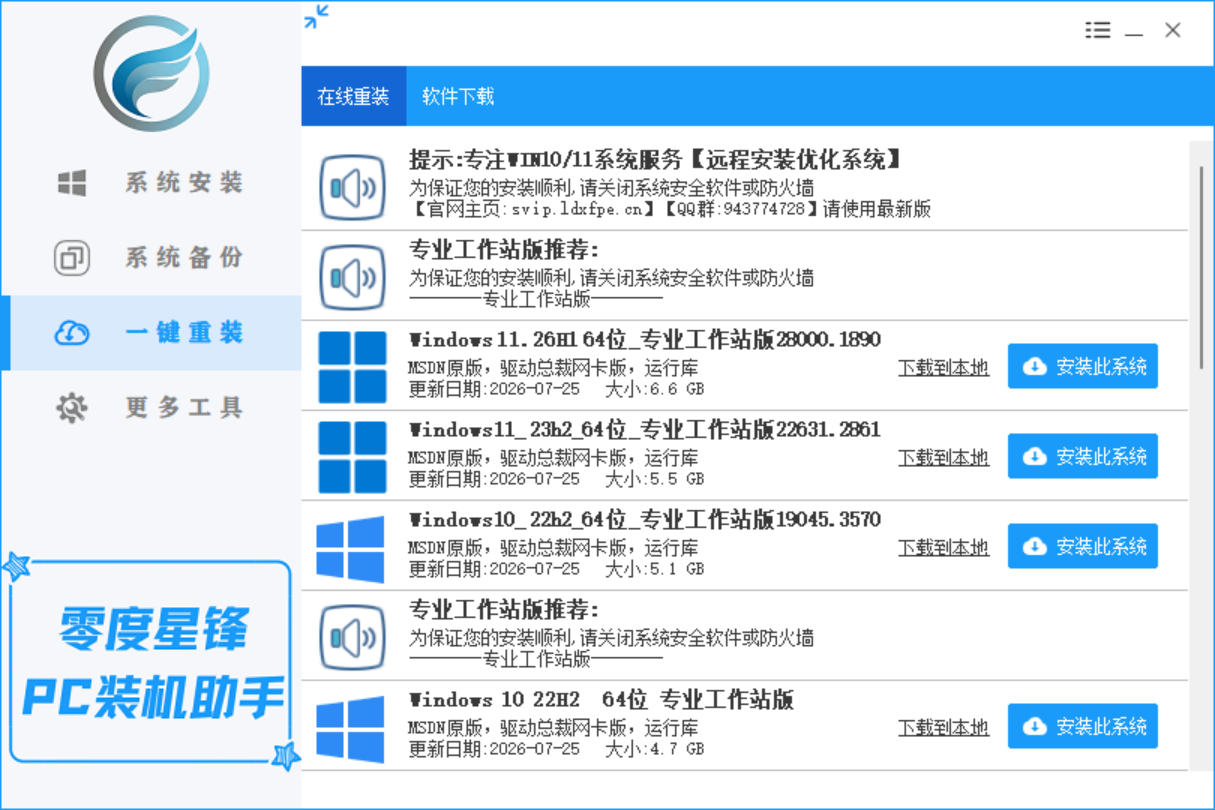Click title Windows10_22h2_64位_专业工作站版19045.3570
The height and width of the screenshot is (810, 1215).
pos(645,519)
